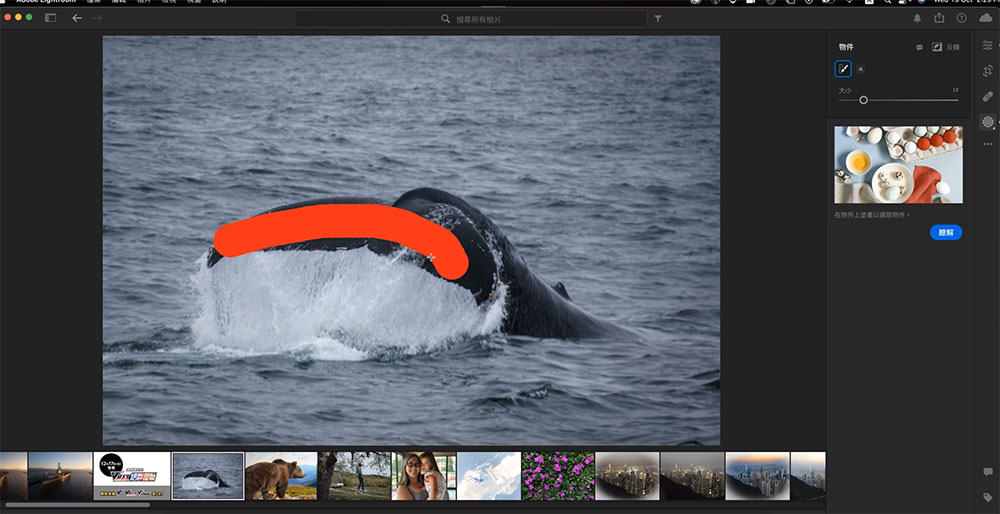Select the rectangle object selection mode
This screenshot has width=1000, height=514.
[x=862, y=69]
